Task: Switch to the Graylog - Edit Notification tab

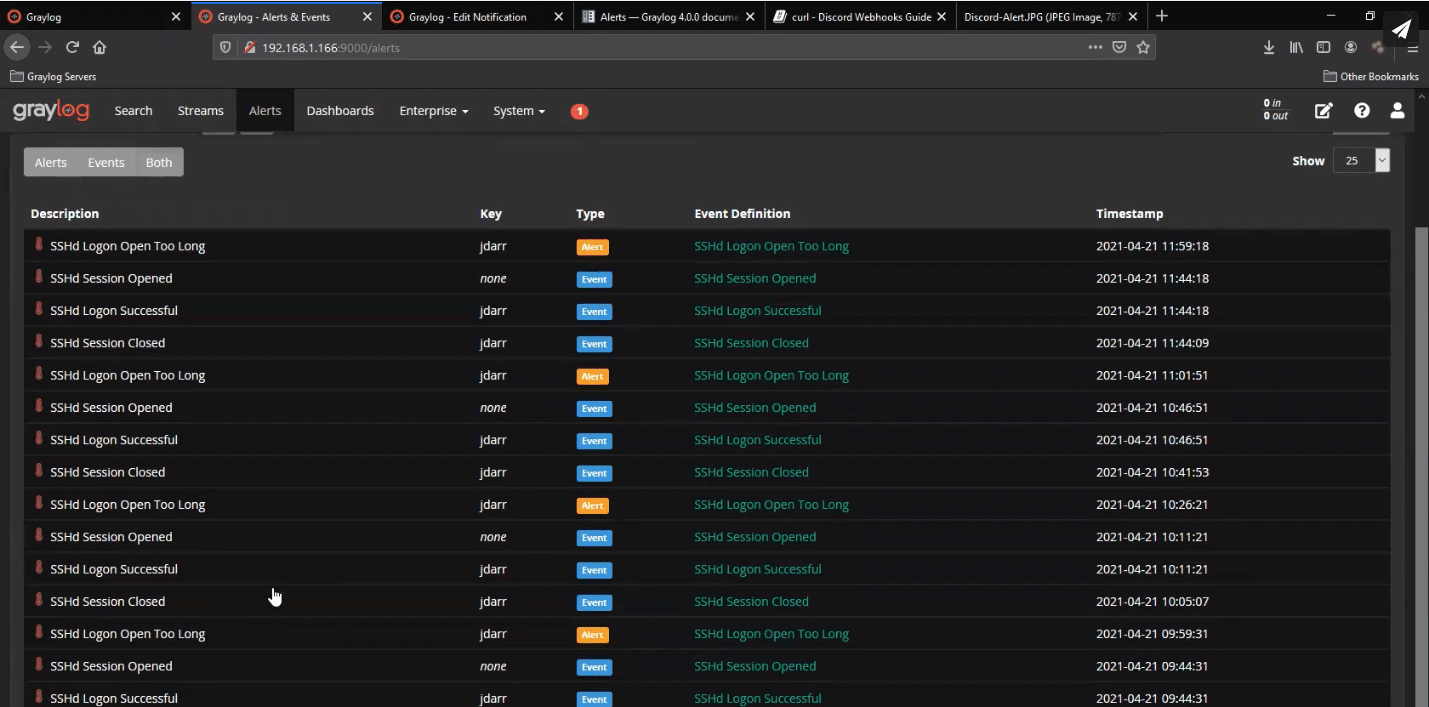Action: (x=467, y=17)
